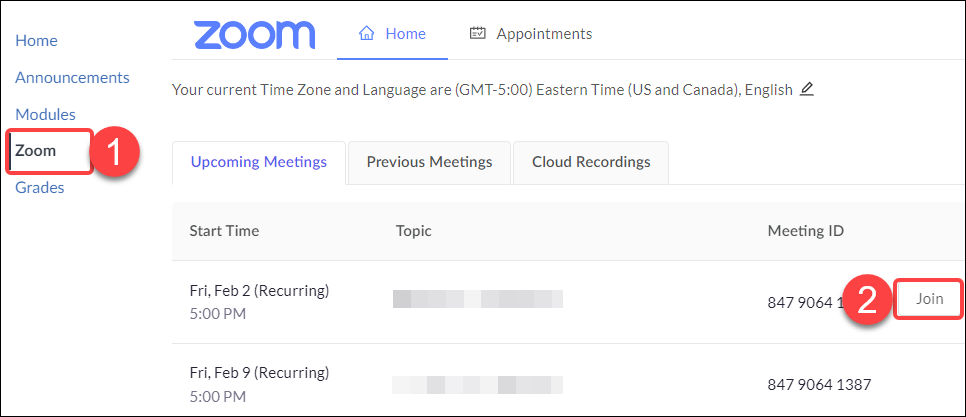Open the Appointments tab label
Screen dimensions: 966x417
coord(545,33)
